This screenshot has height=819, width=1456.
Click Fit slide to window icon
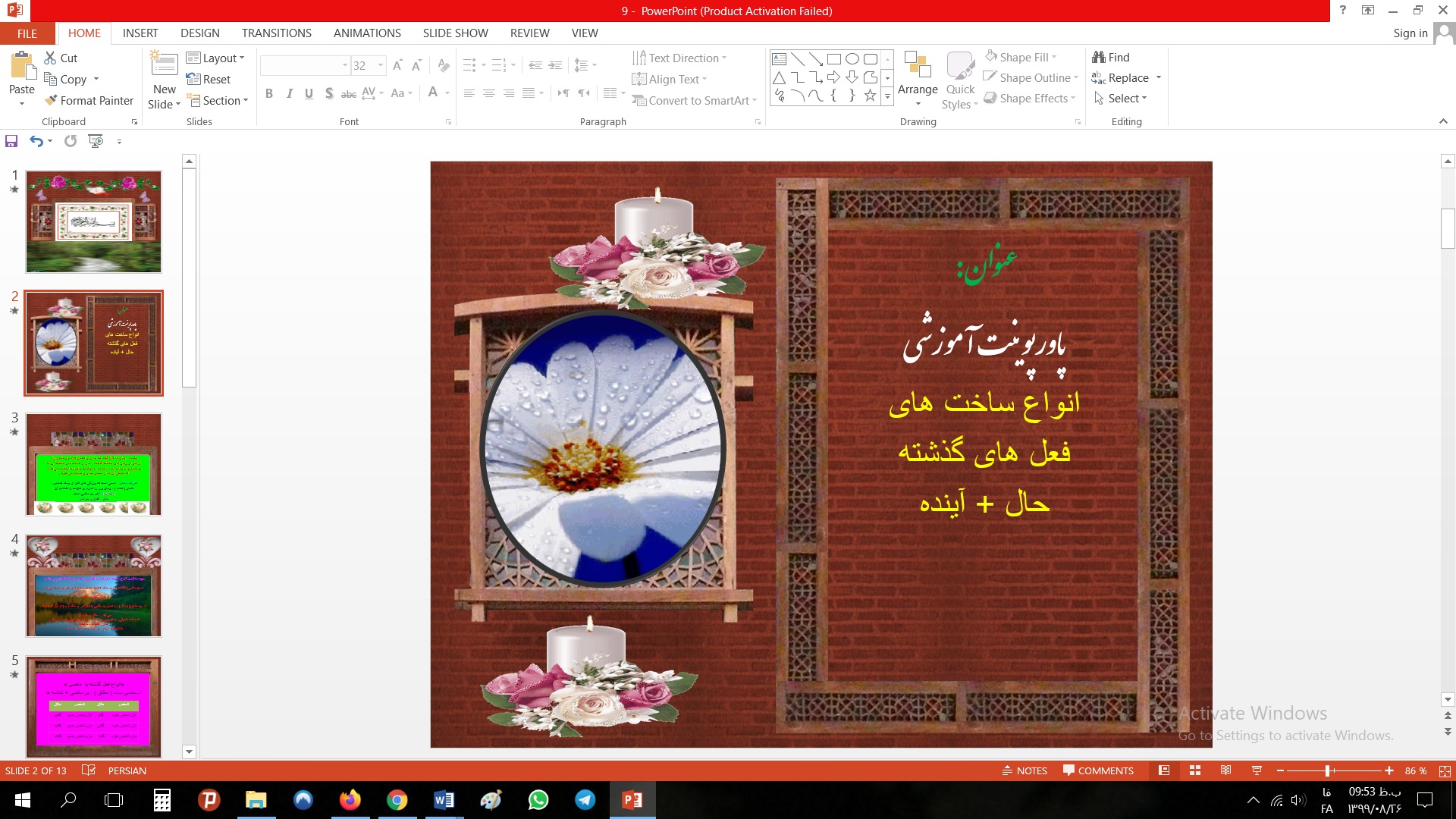point(1445,770)
